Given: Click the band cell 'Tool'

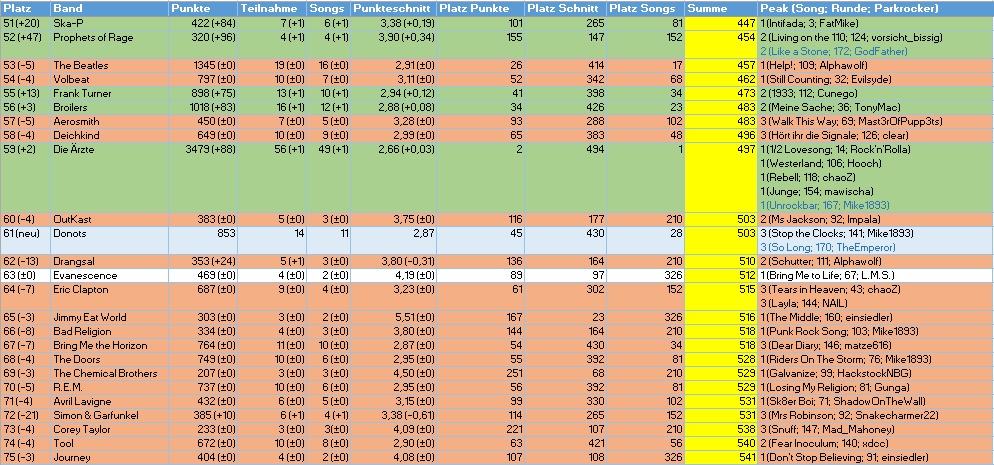Looking at the screenshot, I should click(110, 443).
